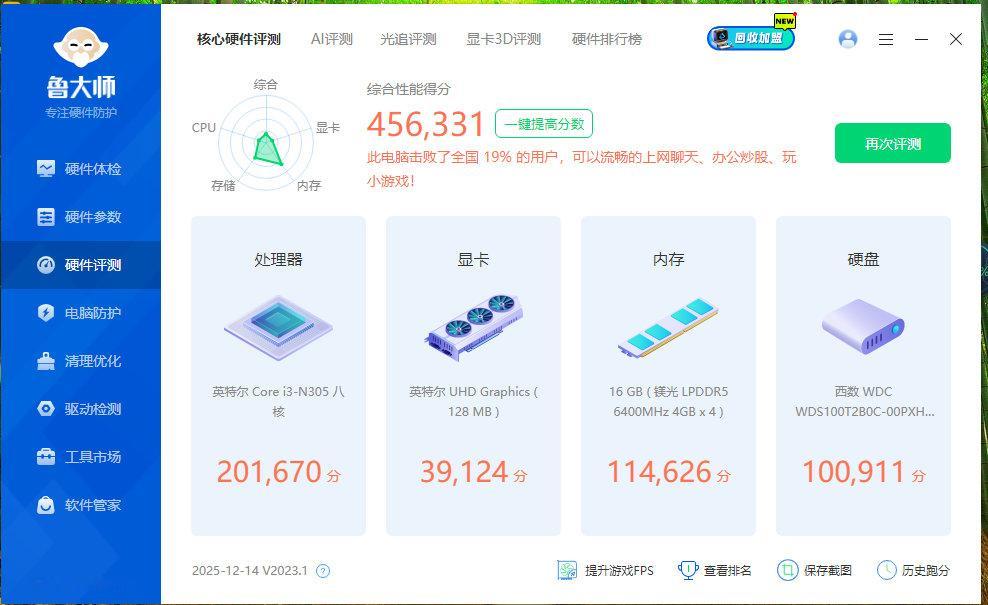Open the user account avatar icon
Screen dimensions: 988x605
[x=848, y=39]
